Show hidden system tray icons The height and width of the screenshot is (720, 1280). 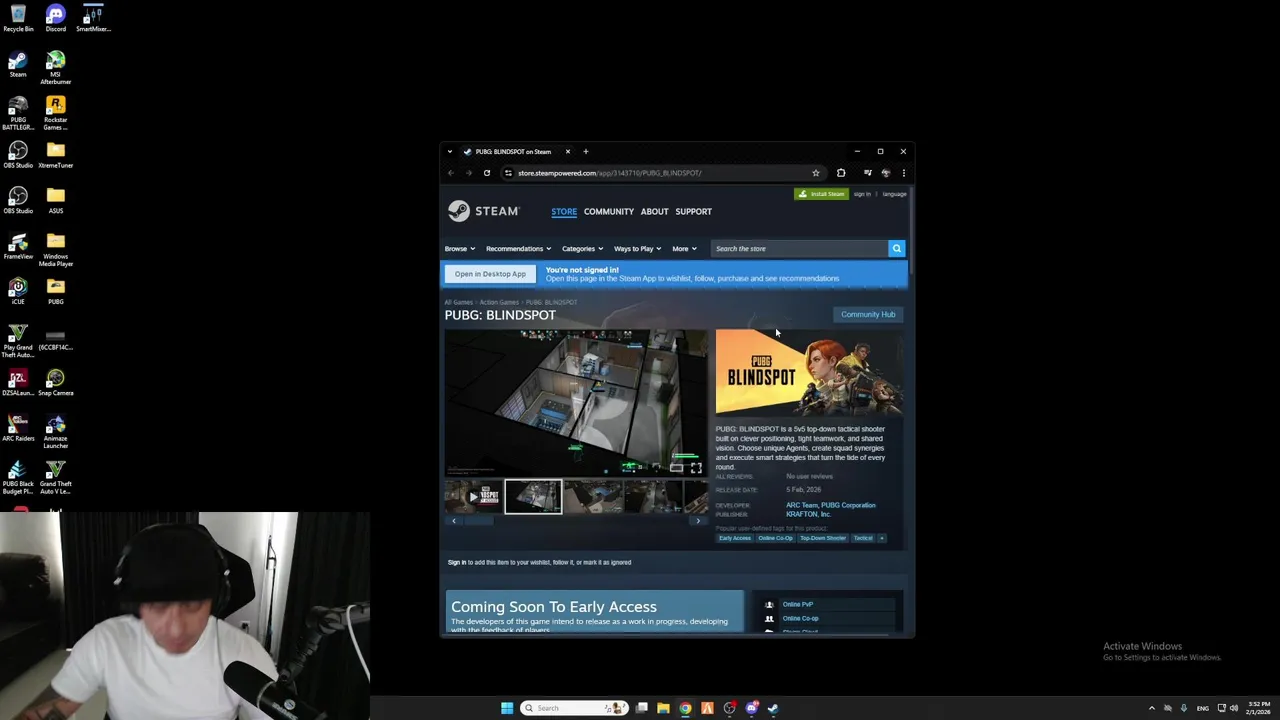pyautogui.click(x=1151, y=708)
